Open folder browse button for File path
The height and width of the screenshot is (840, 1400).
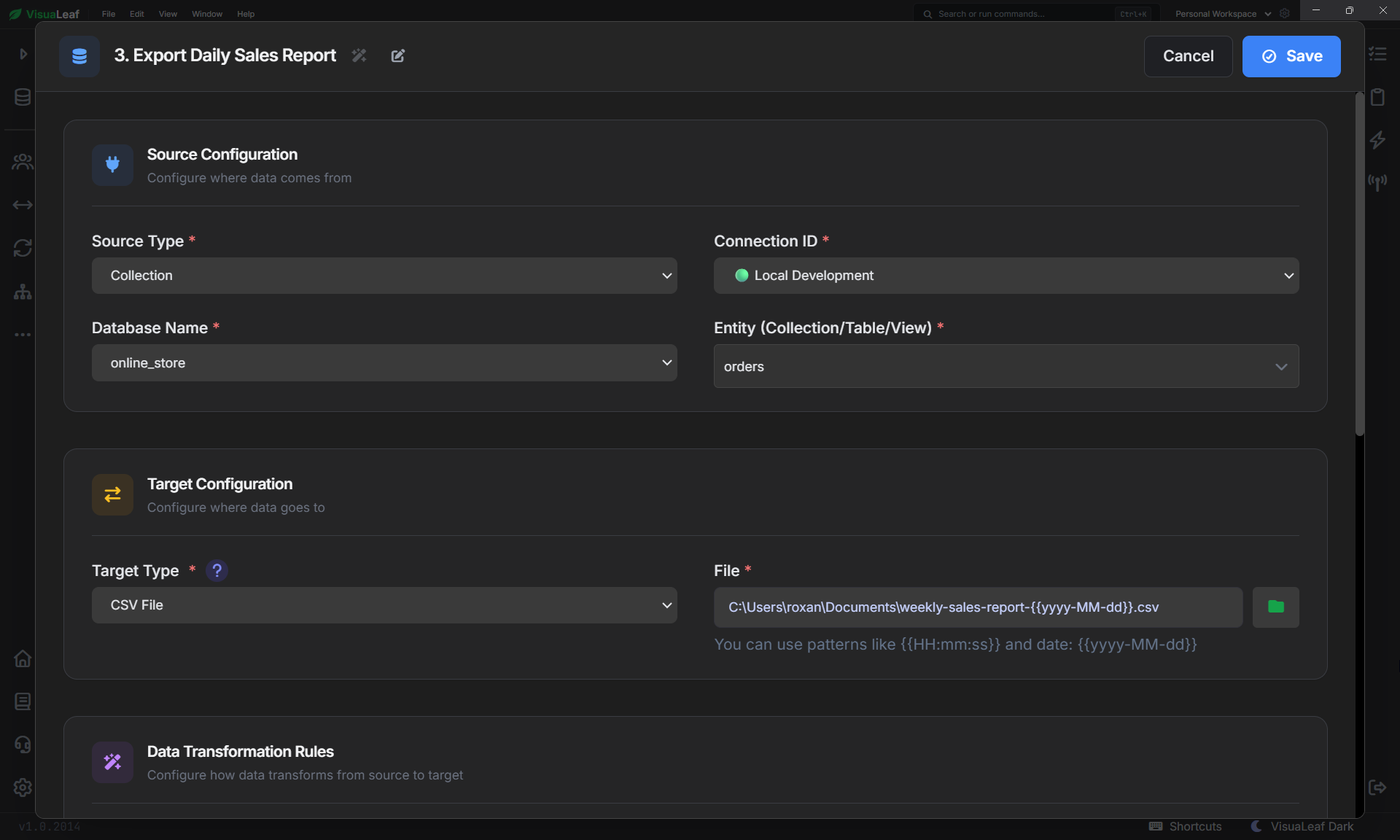coord(1275,607)
